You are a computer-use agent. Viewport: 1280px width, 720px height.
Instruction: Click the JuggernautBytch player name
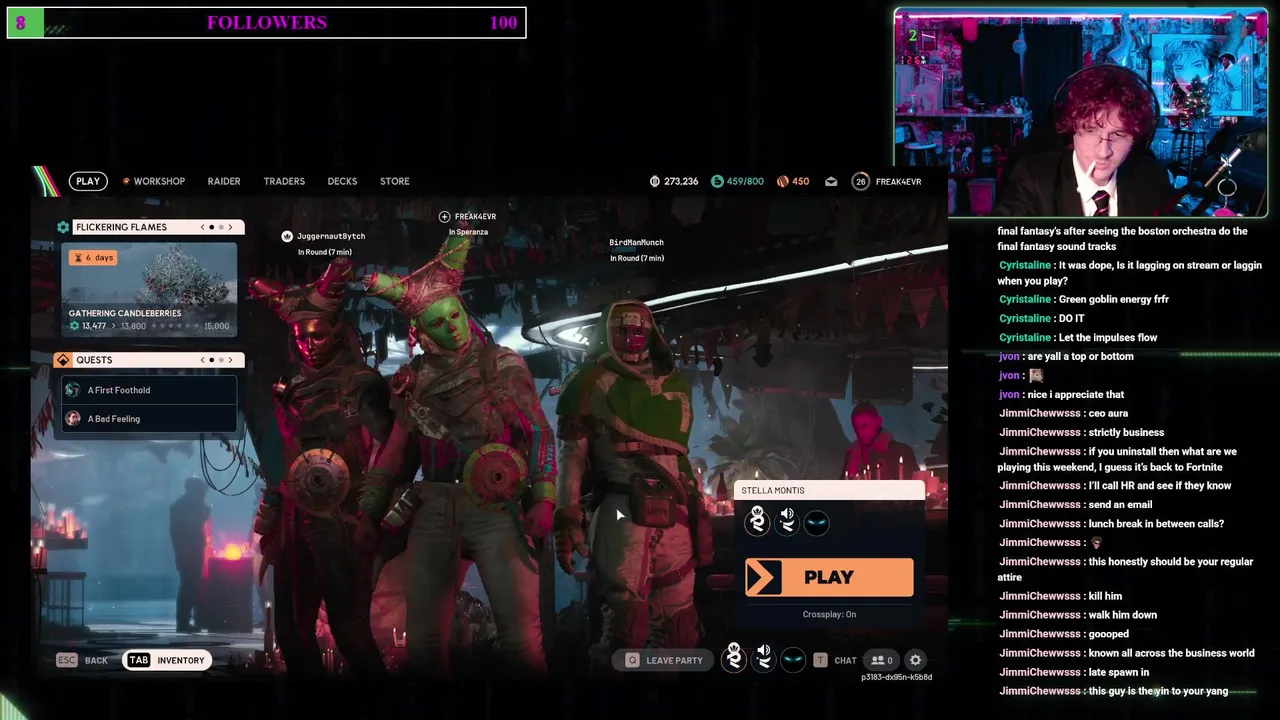point(331,236)
